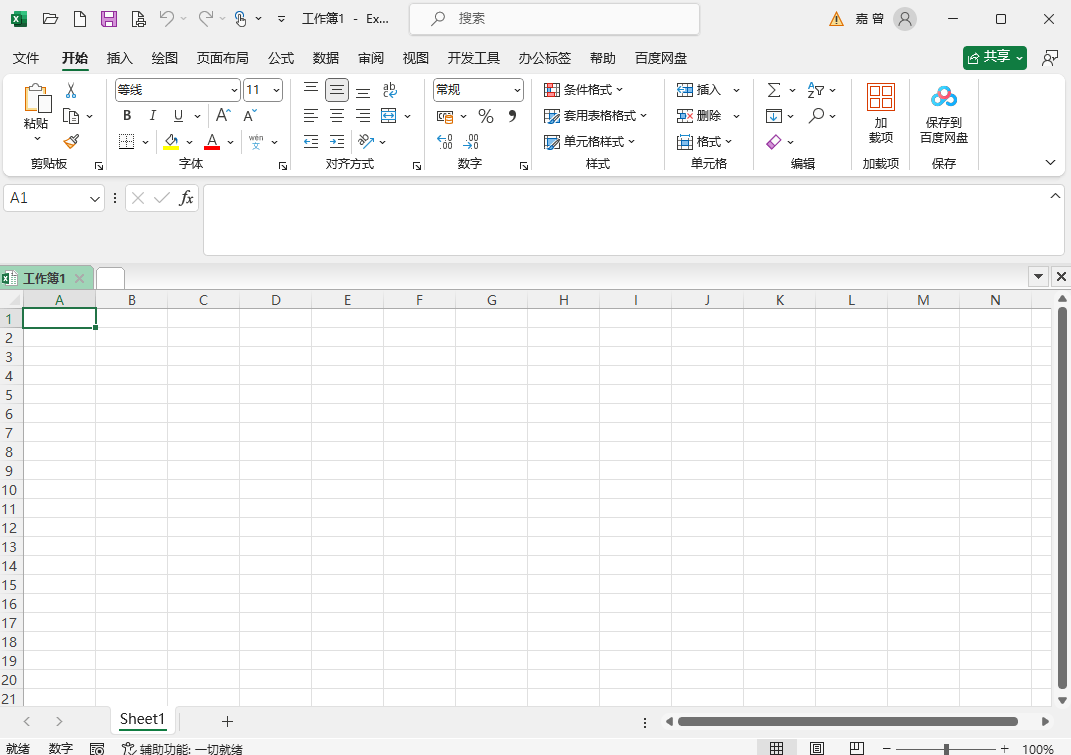Click the percent style icon

pyautogui.click(x=486, y=115)
